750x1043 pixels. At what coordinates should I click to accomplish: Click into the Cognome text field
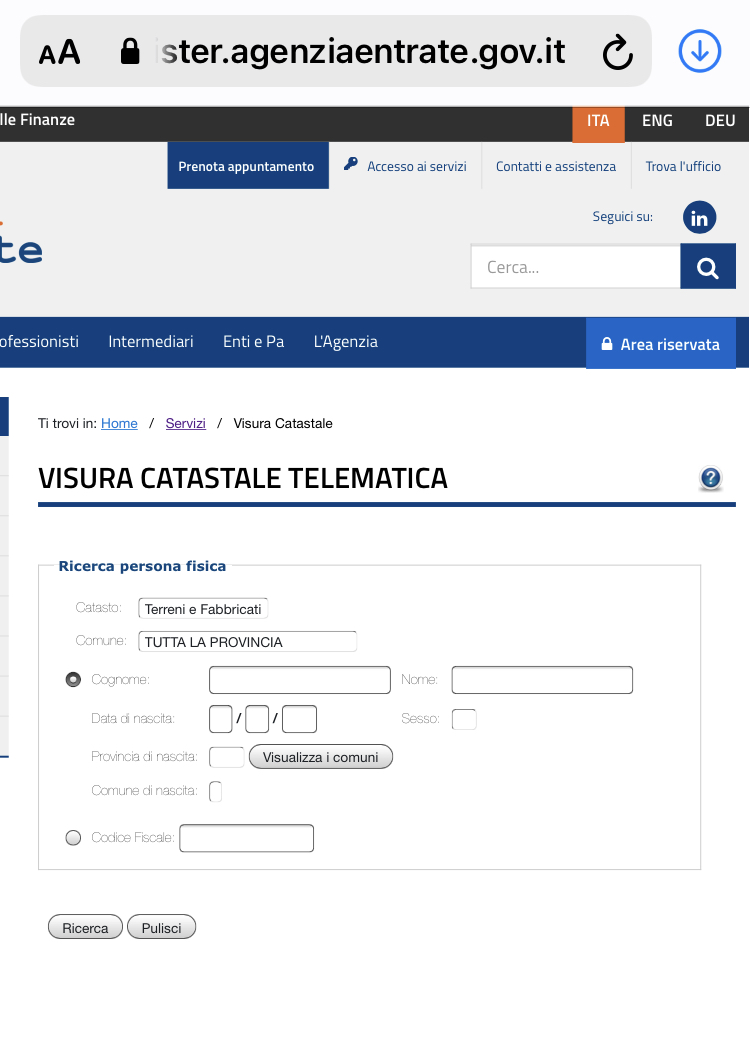tap(300, 680)
